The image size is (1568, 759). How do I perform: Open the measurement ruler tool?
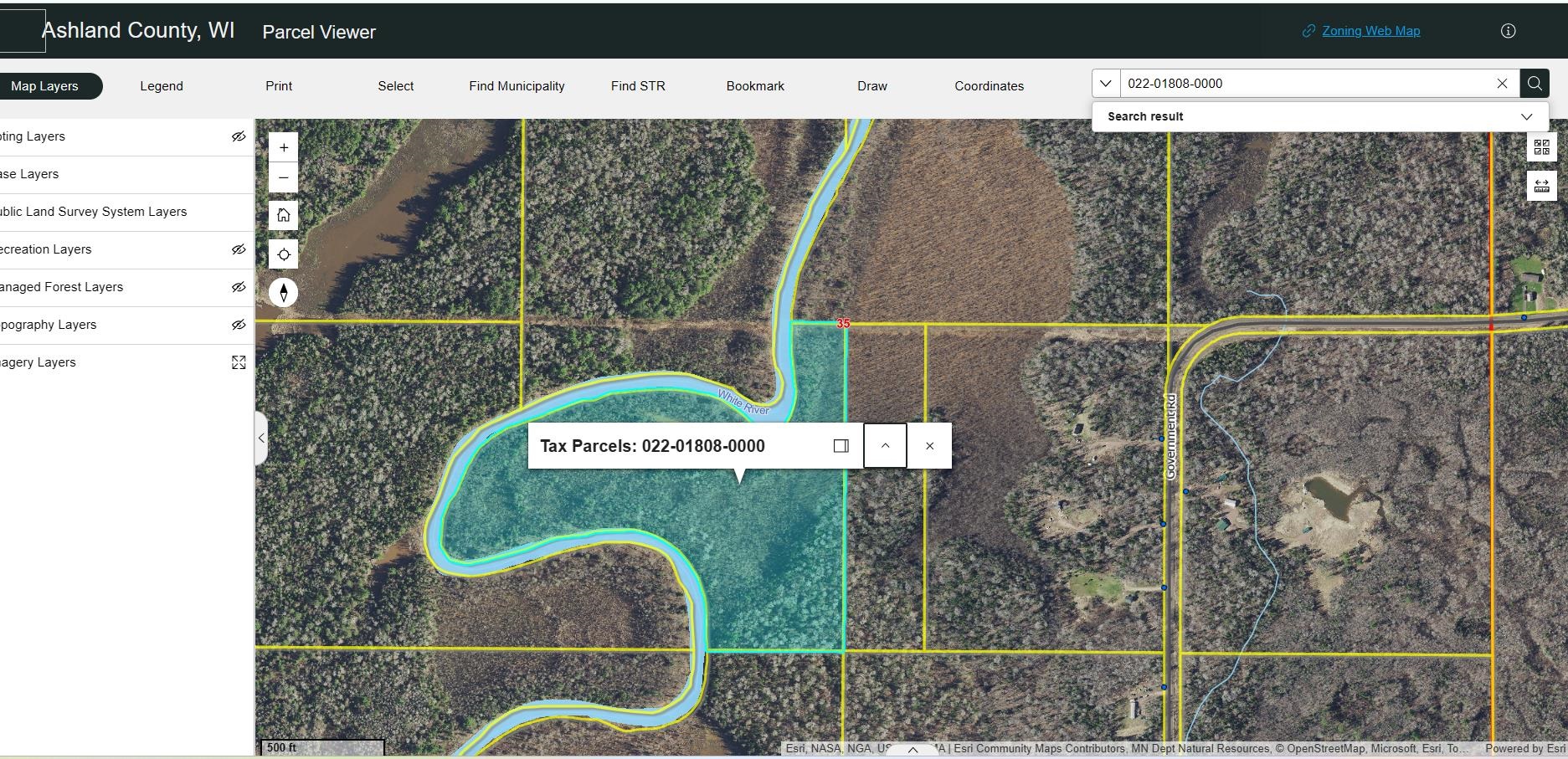point(1542,185)
